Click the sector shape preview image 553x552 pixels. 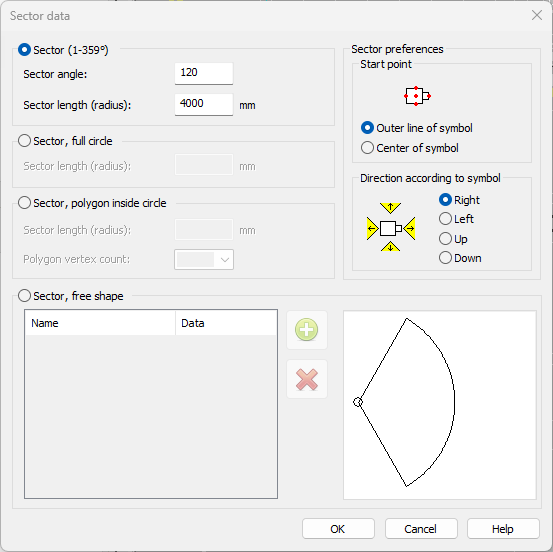tap(440, 405)
